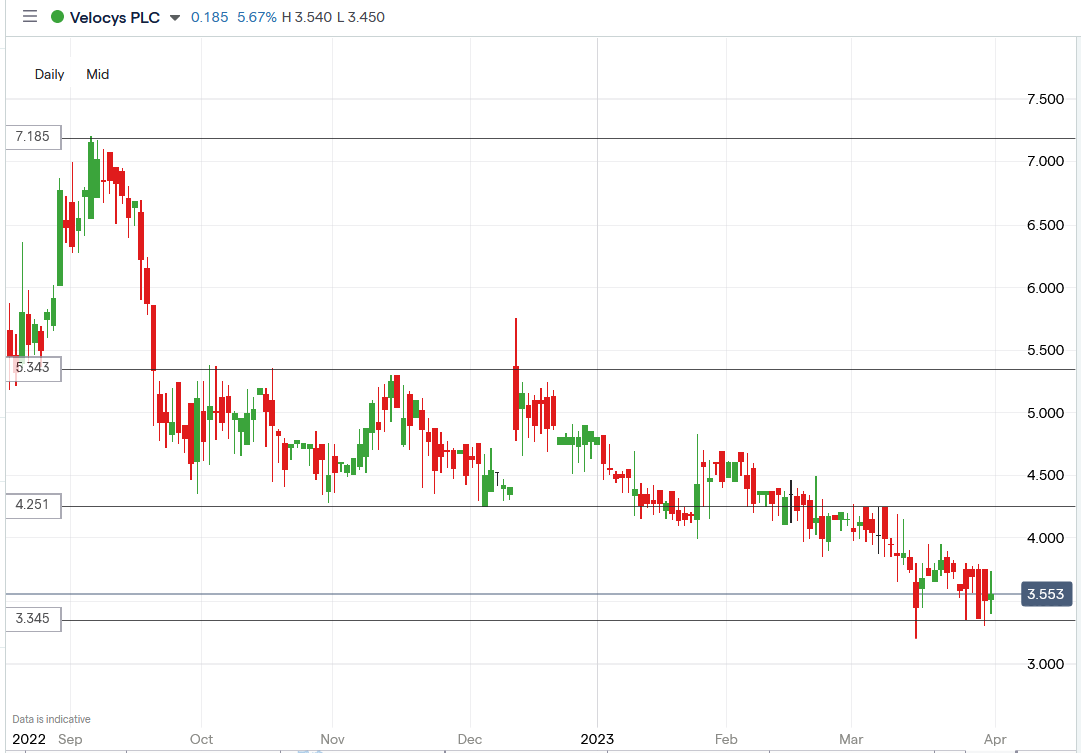
Task: Click the Sep date axis label
Action: (70, 740)
